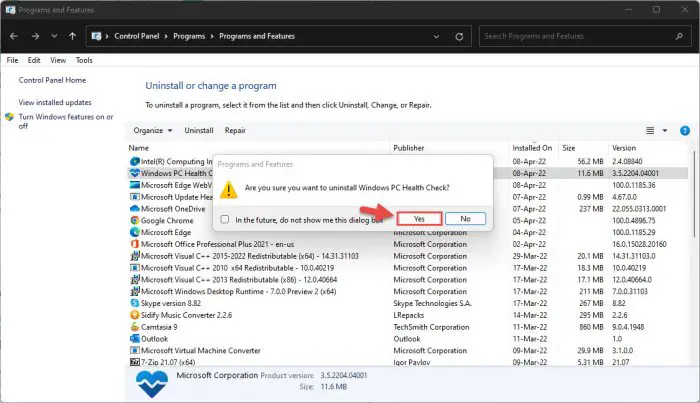Open the Organize dropdown
This screenshot has height=403, width=700.
[153, 130]
